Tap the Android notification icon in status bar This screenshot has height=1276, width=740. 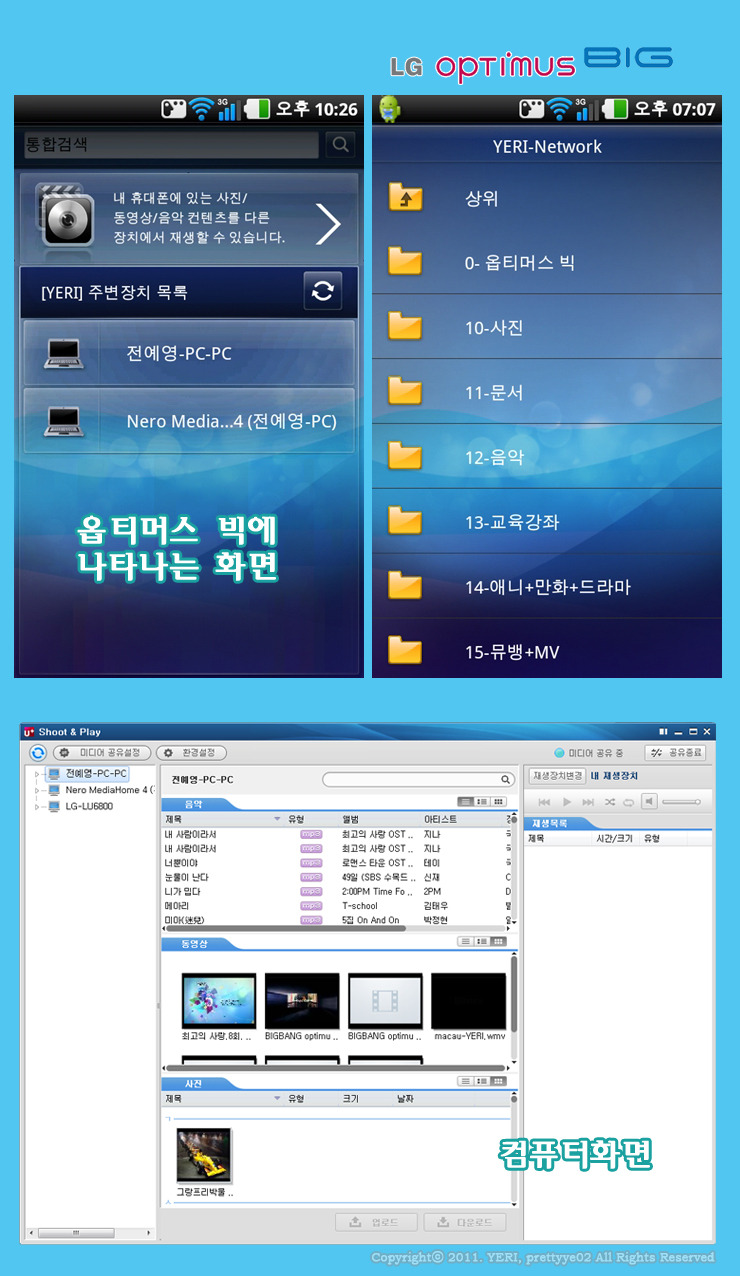click(x=390, y=108)
